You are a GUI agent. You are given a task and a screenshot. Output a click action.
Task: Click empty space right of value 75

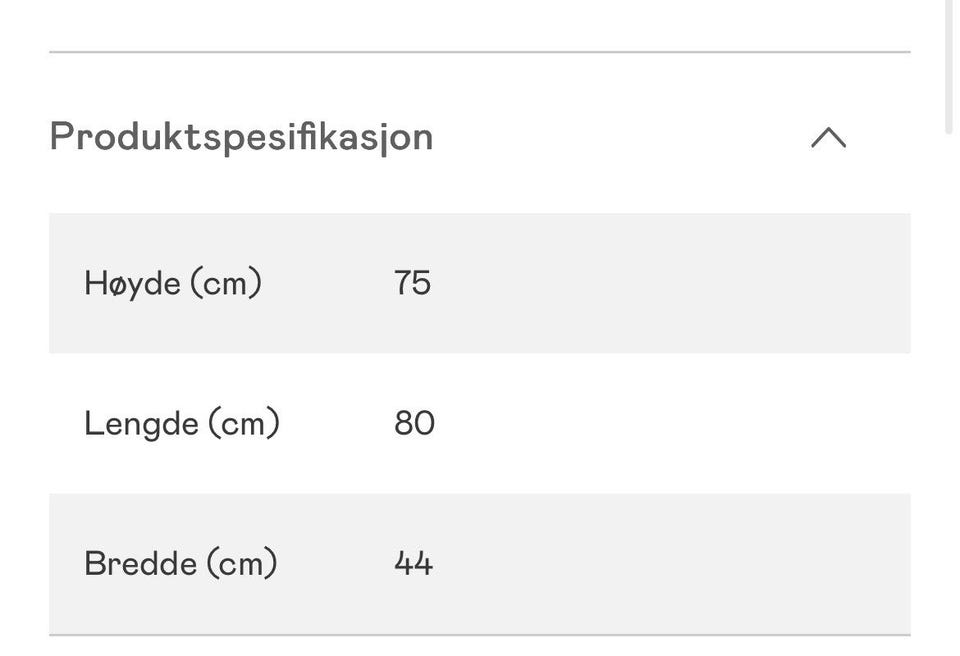pyautogui.click(x=670, y=283)
